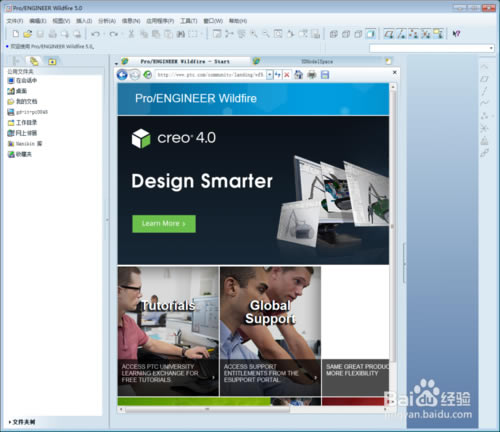500x432 pixels.
Task: Click the browser home icon
Action: coord(299,75)
